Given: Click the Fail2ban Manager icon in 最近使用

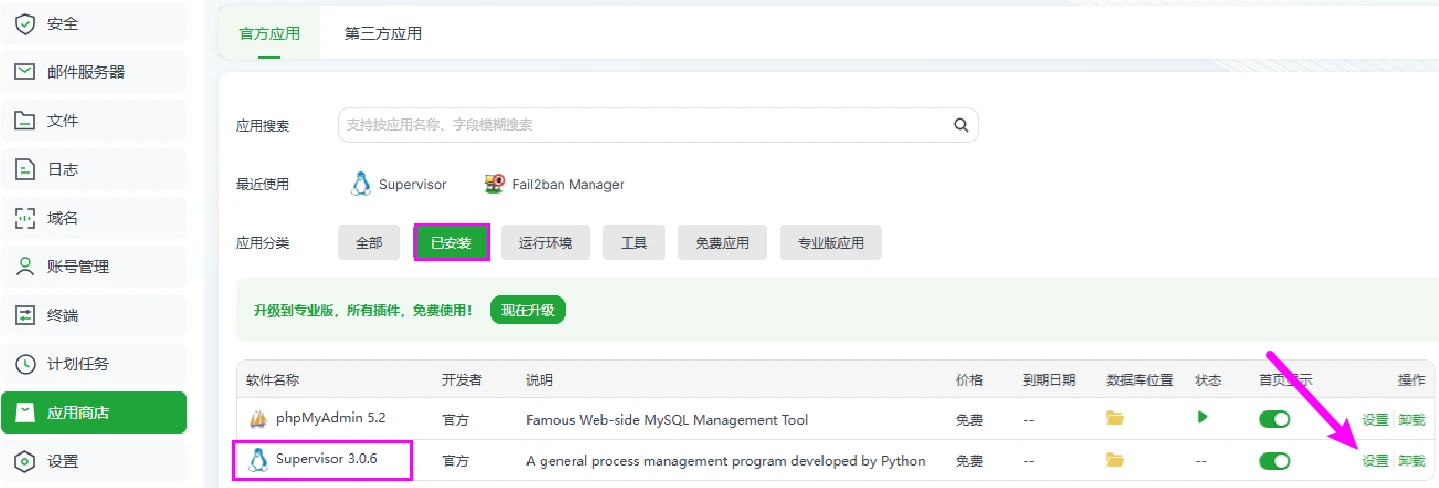Looking at the screenshot, I should tap(495, 184).
